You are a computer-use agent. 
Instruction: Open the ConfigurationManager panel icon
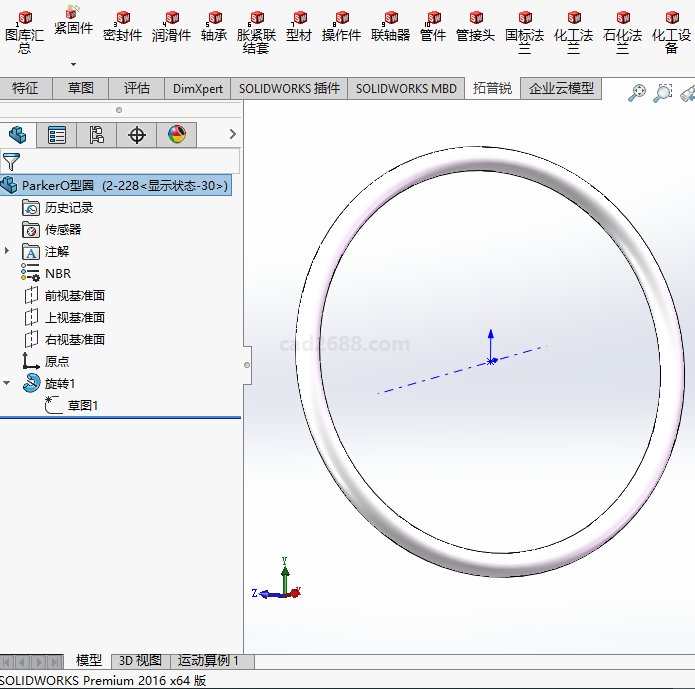pyautogui.click(x=97, y=135)
